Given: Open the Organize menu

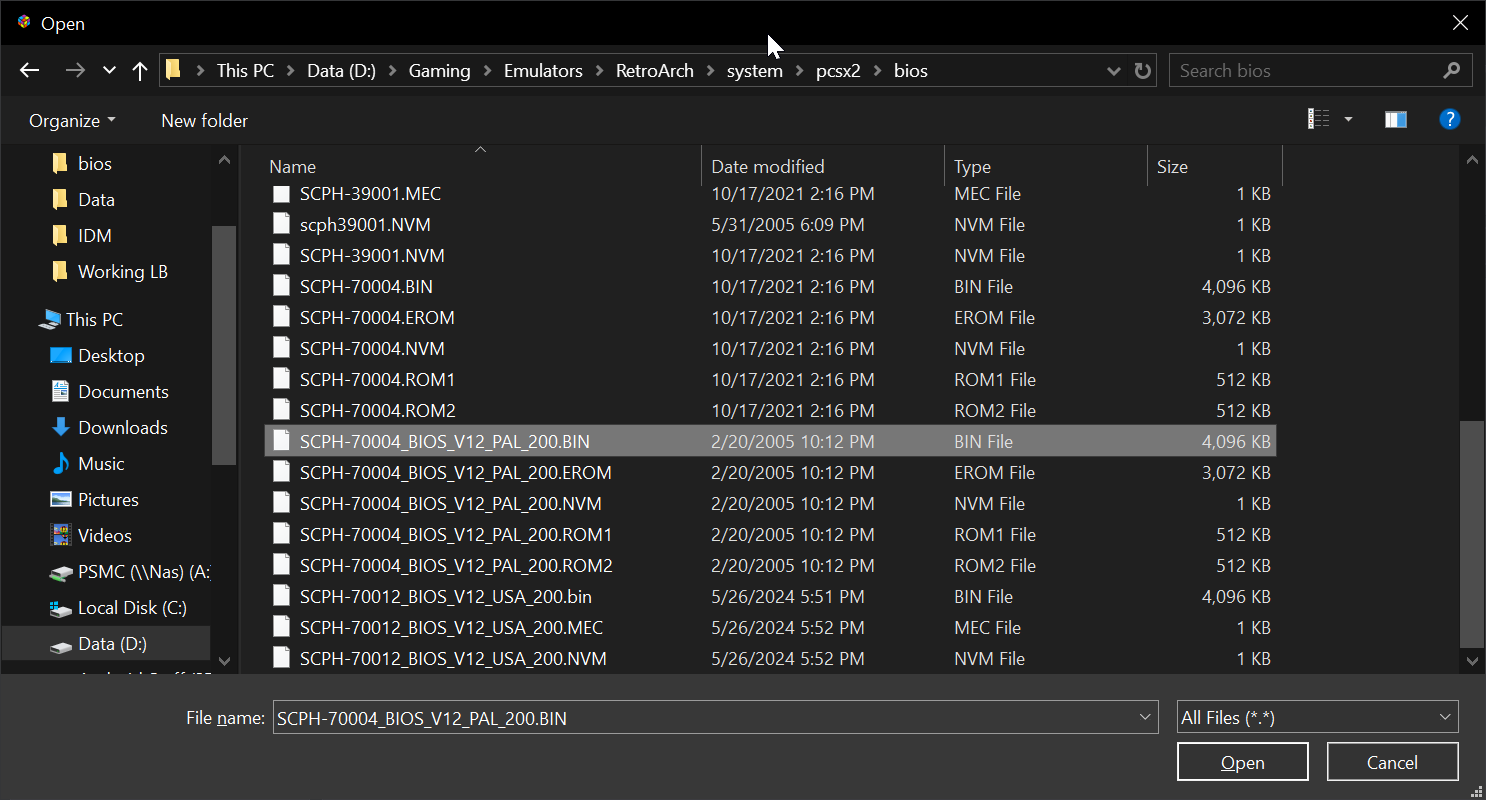Looking at the screenshot, I should click(72, 120).
